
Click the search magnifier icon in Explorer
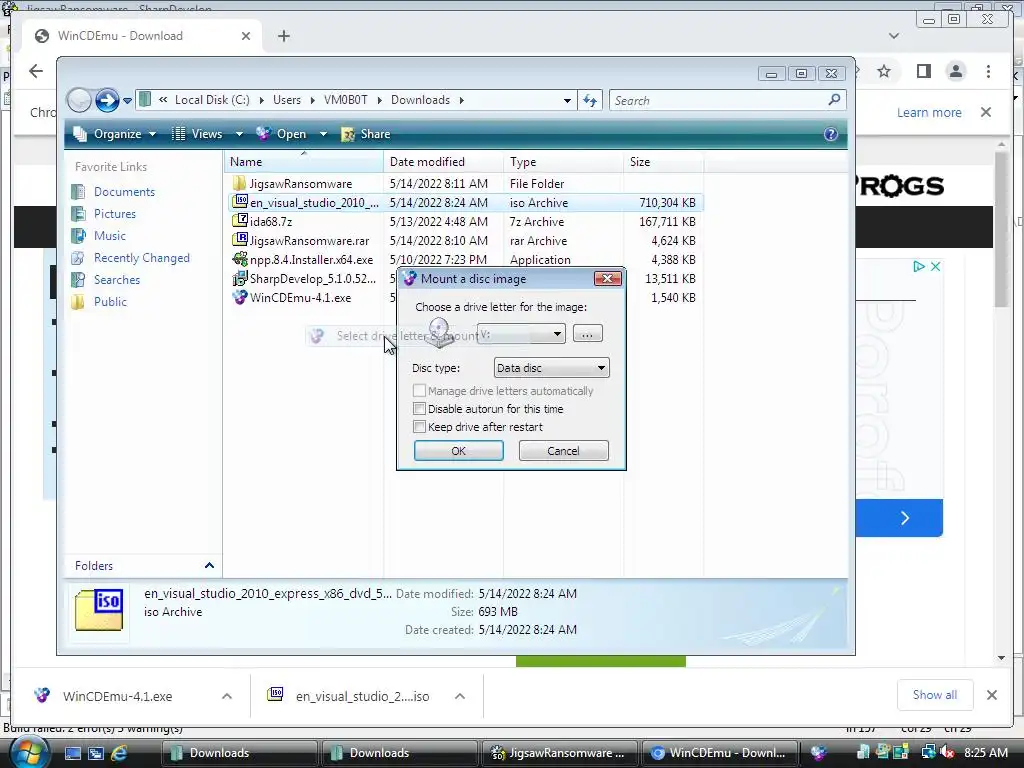(x=834, y=100)
